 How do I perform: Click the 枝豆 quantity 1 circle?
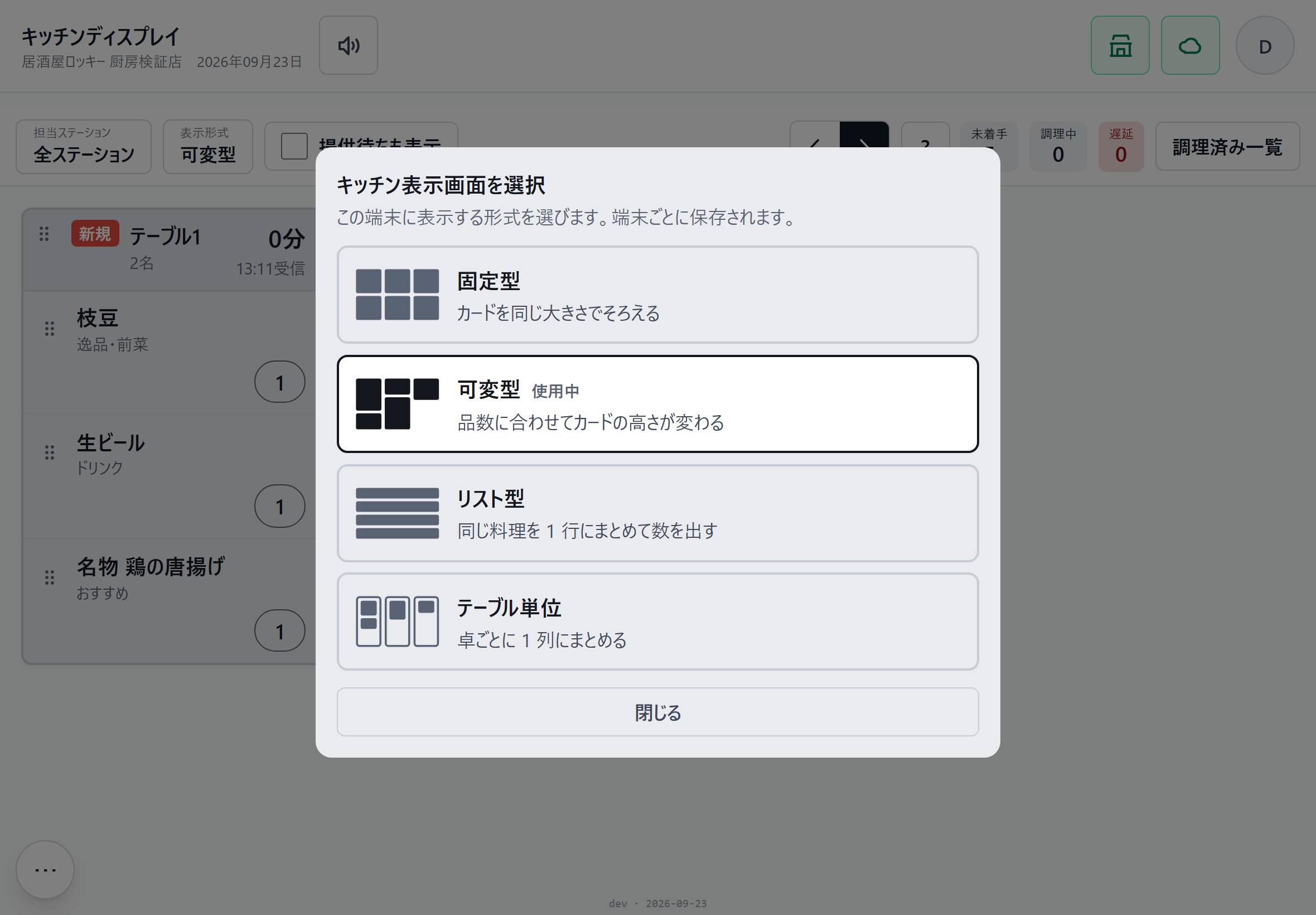[x=279, y=382]
